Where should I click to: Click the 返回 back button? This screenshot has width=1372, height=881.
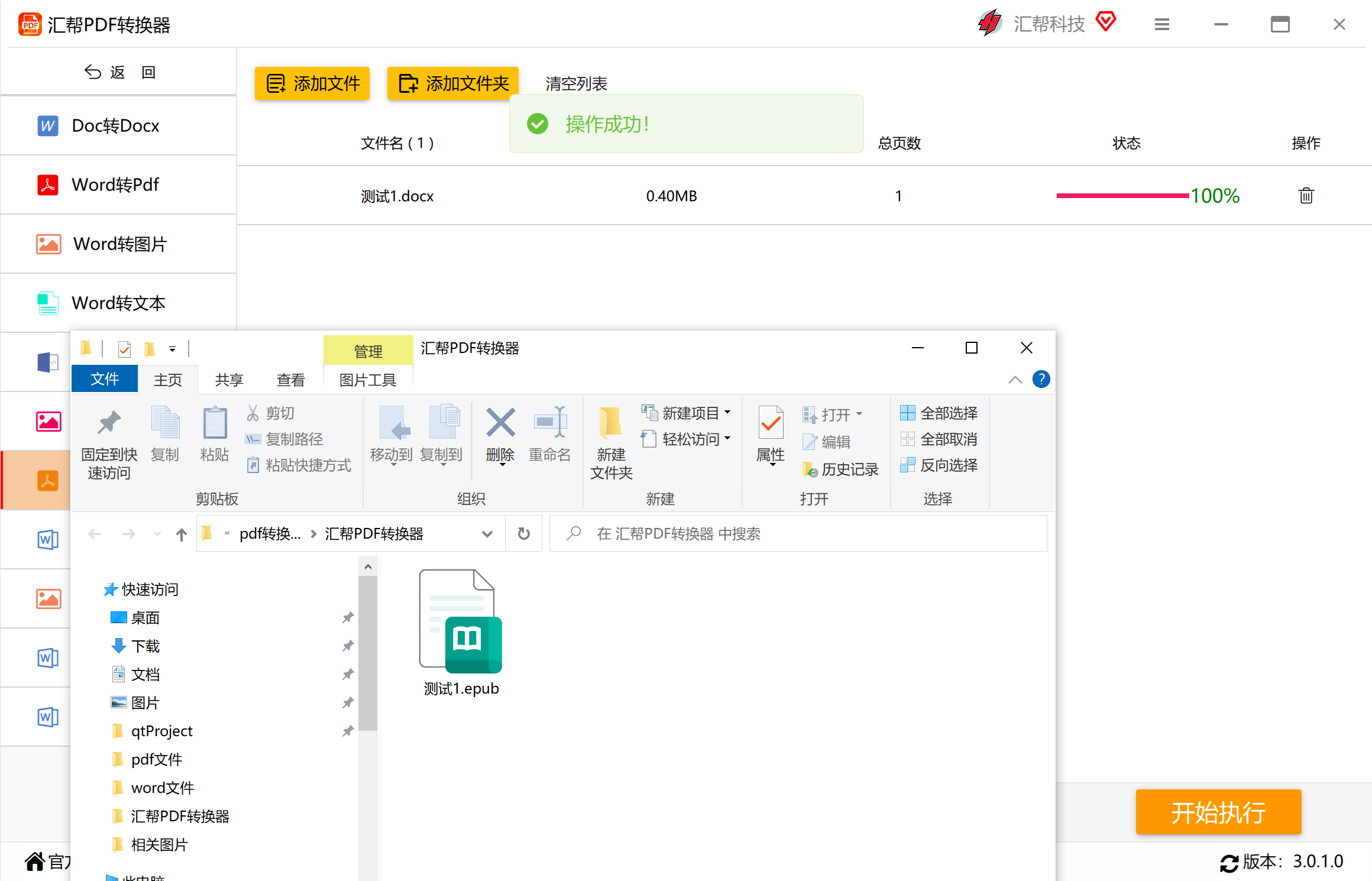point(119,72)
